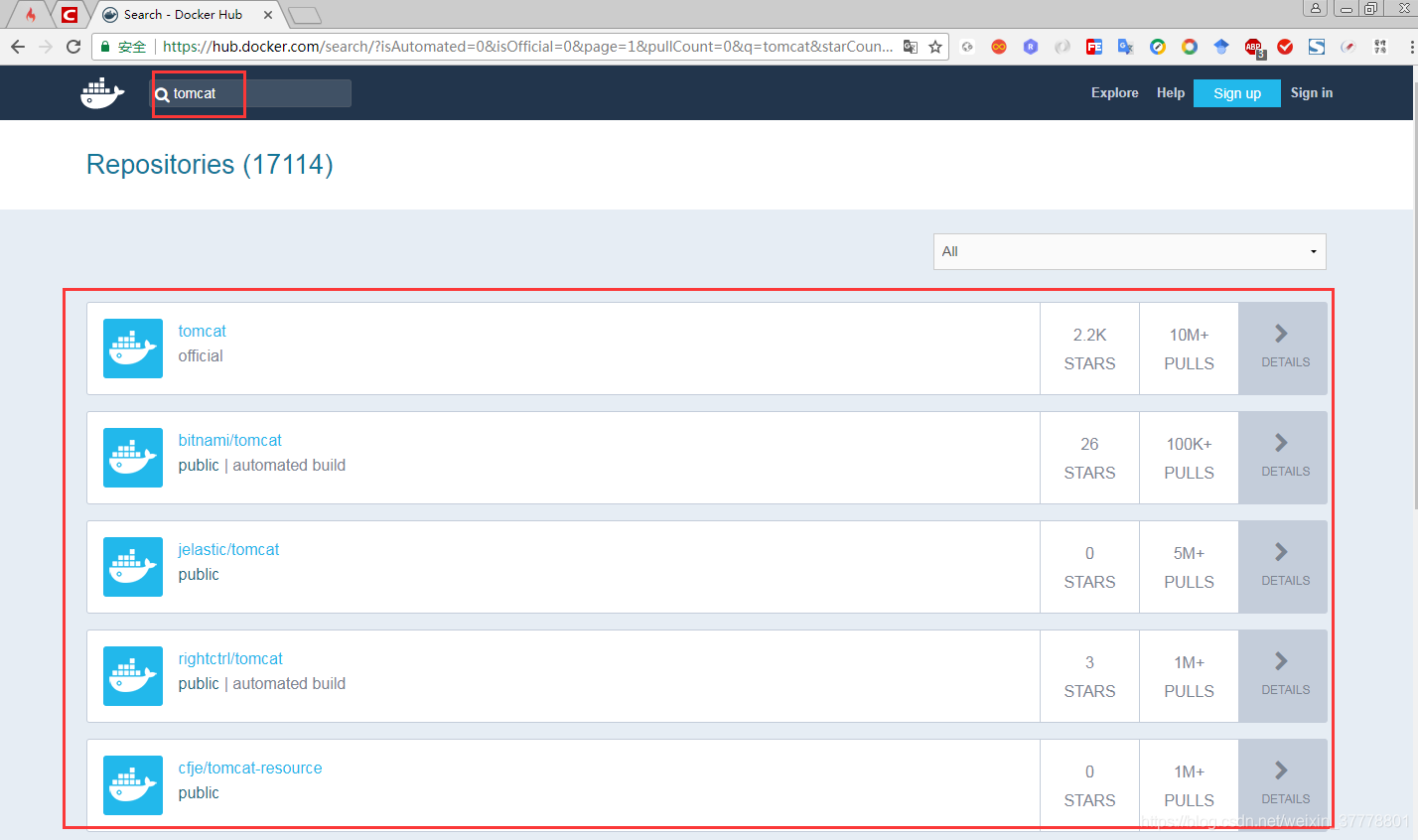Click the blue S extension icon
Screen dimensions: 1418x840
pos(1317,47)
